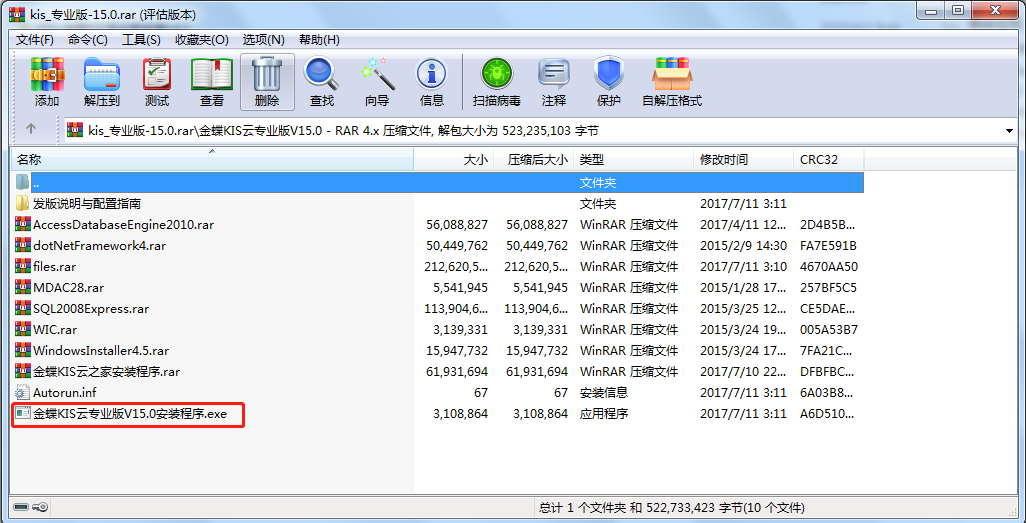The height and width of the screenshot is (523, 1026).
Task: Click the archive icon beside MDAC28.rar
Action: [x=22, y=287]
